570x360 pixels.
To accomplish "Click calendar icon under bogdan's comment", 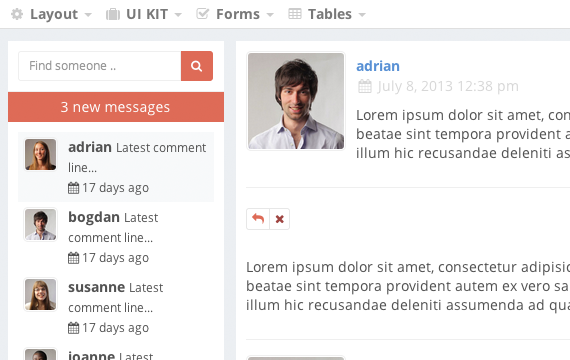I will coord(73,258).
